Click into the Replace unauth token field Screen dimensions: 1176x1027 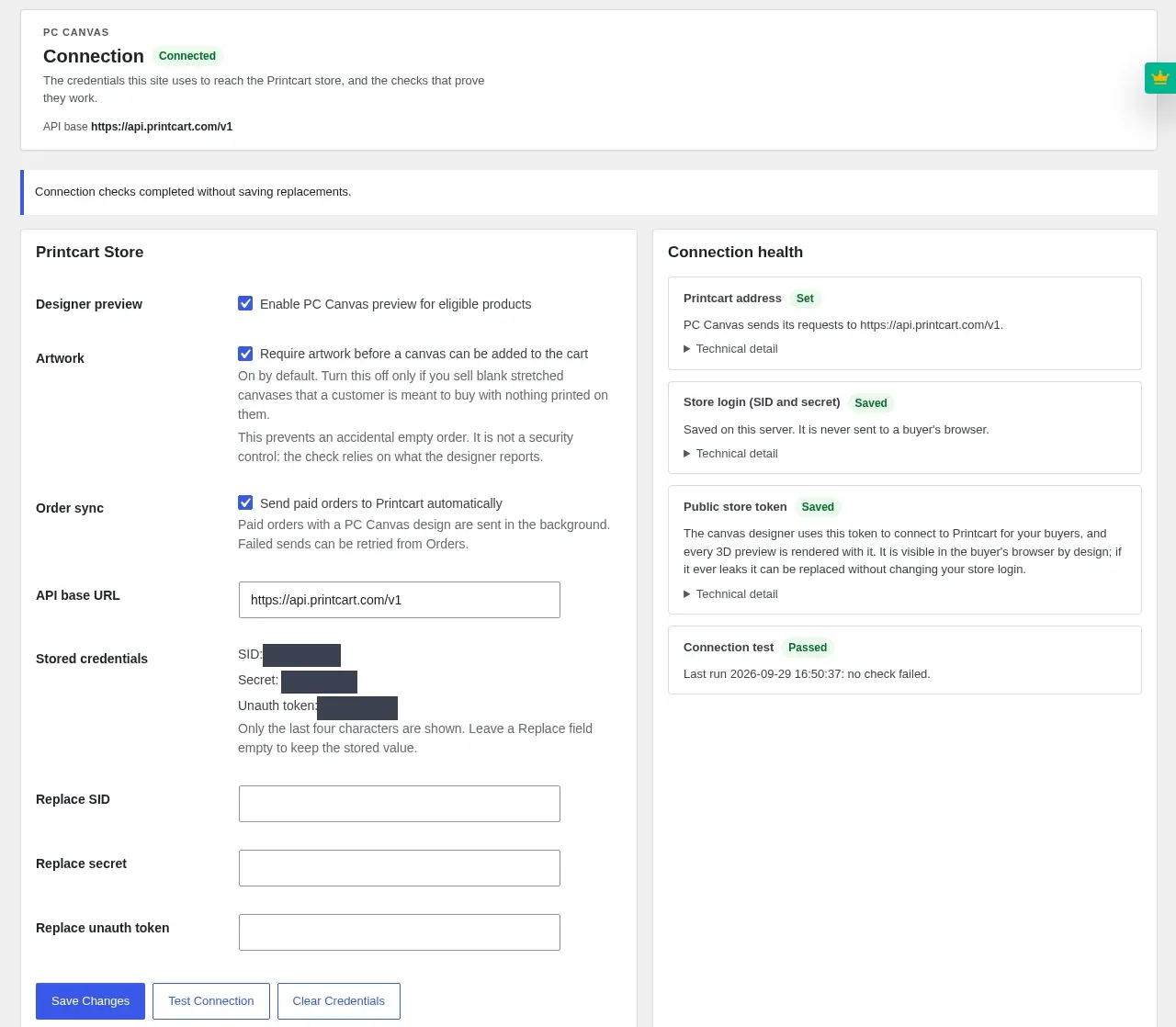[x=400, y=932]
